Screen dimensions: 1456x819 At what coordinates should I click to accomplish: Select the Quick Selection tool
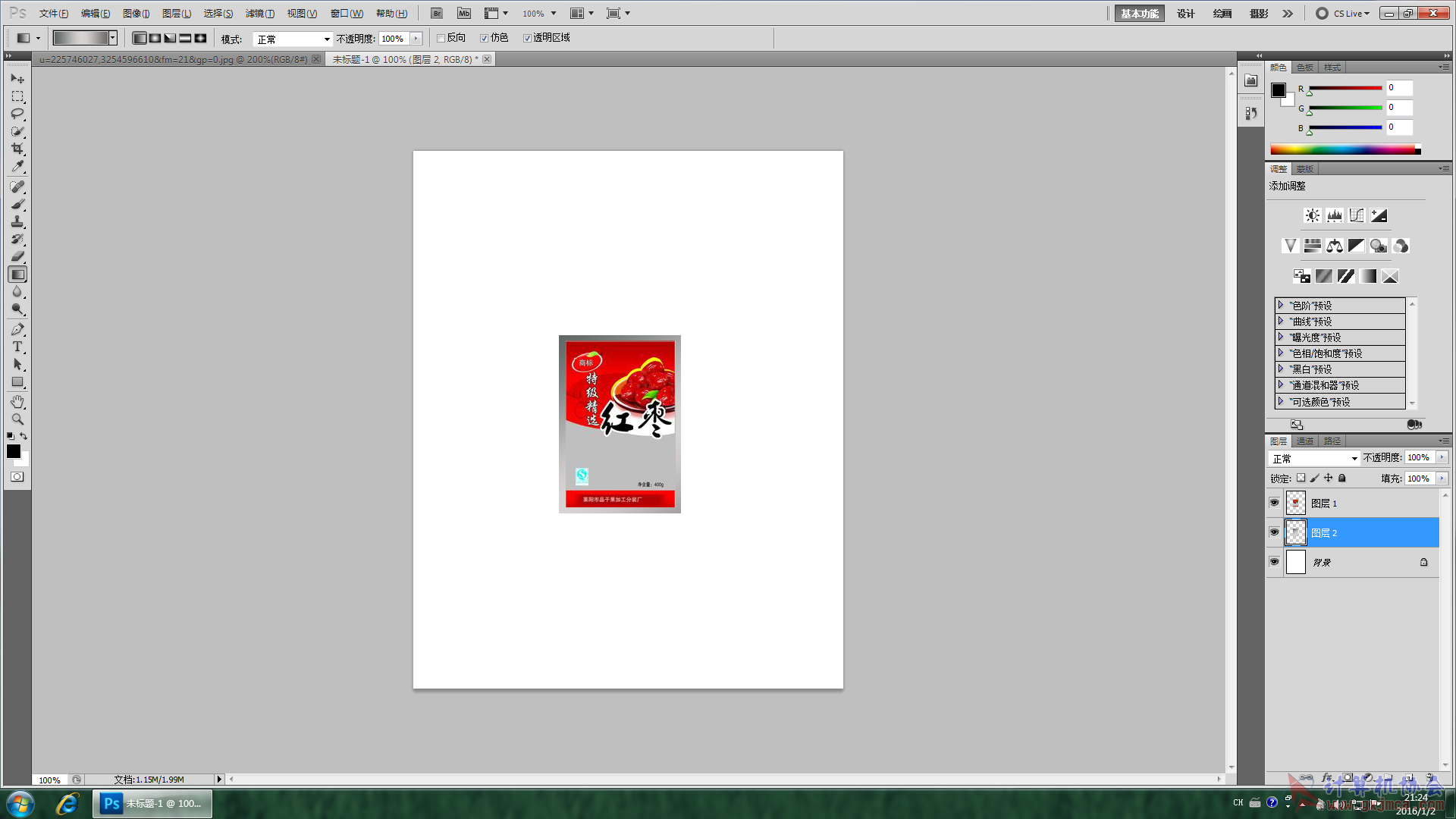(x=17, y=131)
